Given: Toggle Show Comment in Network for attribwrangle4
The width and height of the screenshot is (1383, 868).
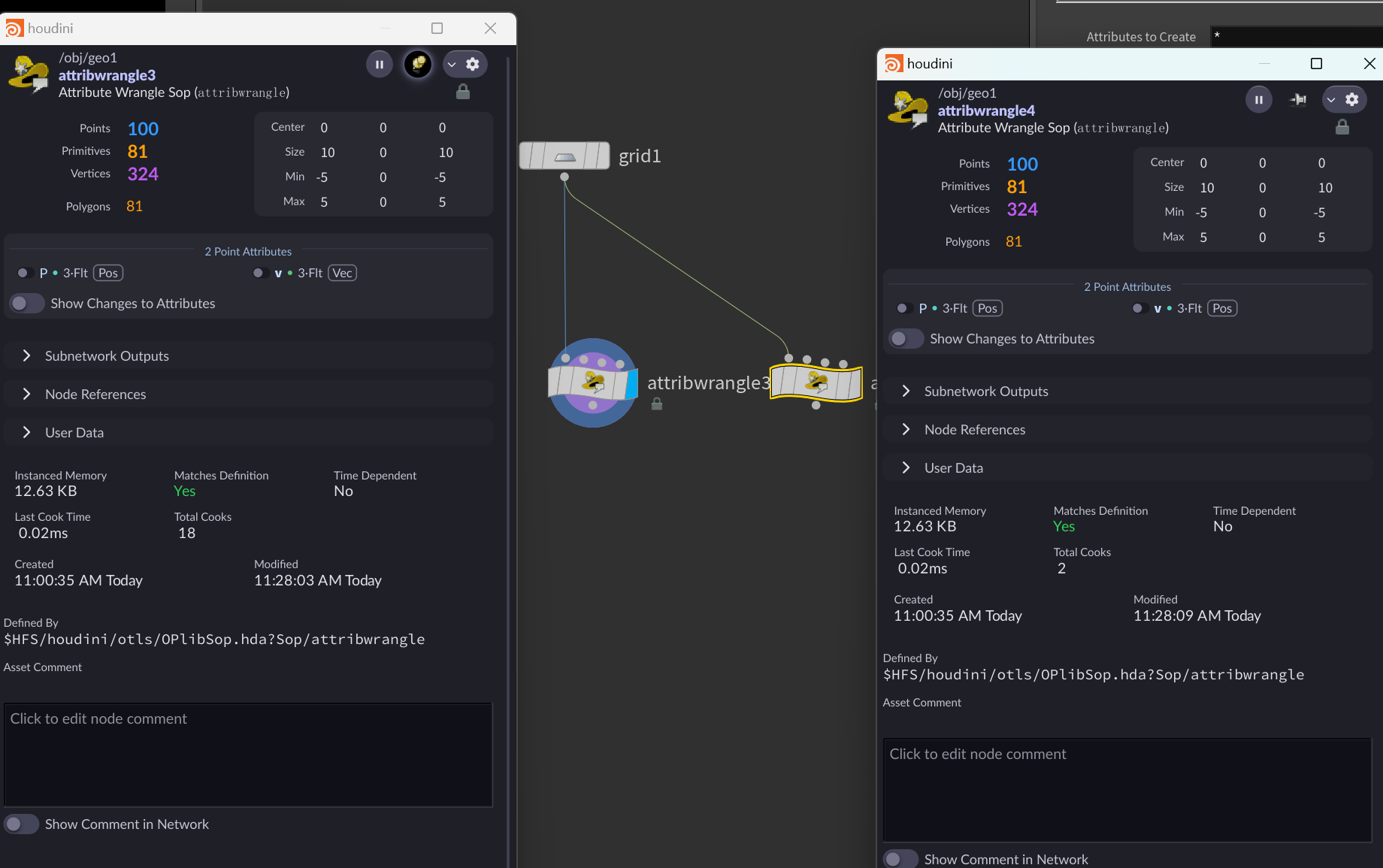Looking at the screenshot, I should [900, 859].
